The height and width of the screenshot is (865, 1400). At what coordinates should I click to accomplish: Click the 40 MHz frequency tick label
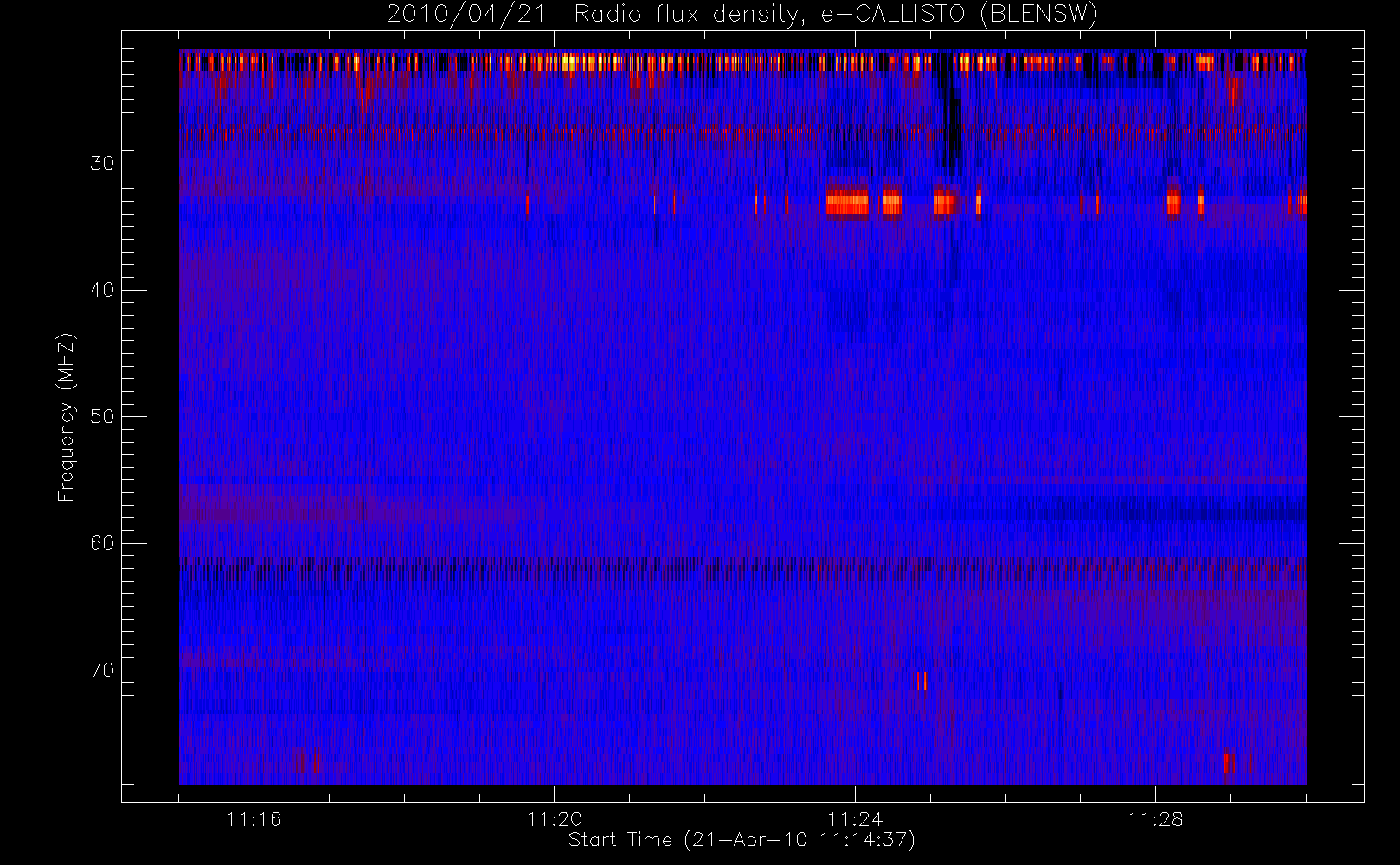pos(102,290)
